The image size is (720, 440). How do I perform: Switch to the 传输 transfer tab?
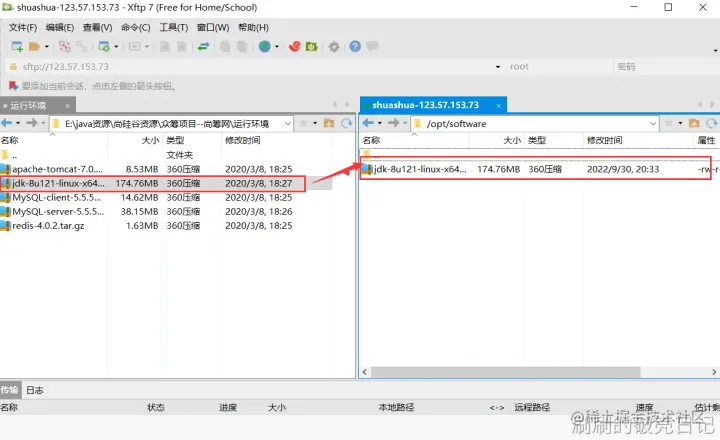click(9, 390)
